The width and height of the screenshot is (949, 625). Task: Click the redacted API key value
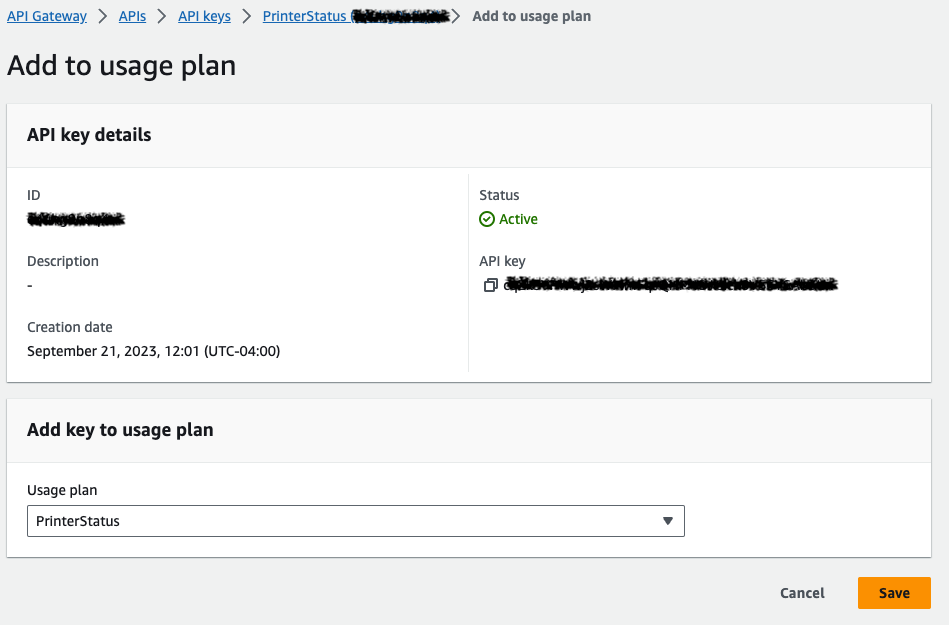670,285
